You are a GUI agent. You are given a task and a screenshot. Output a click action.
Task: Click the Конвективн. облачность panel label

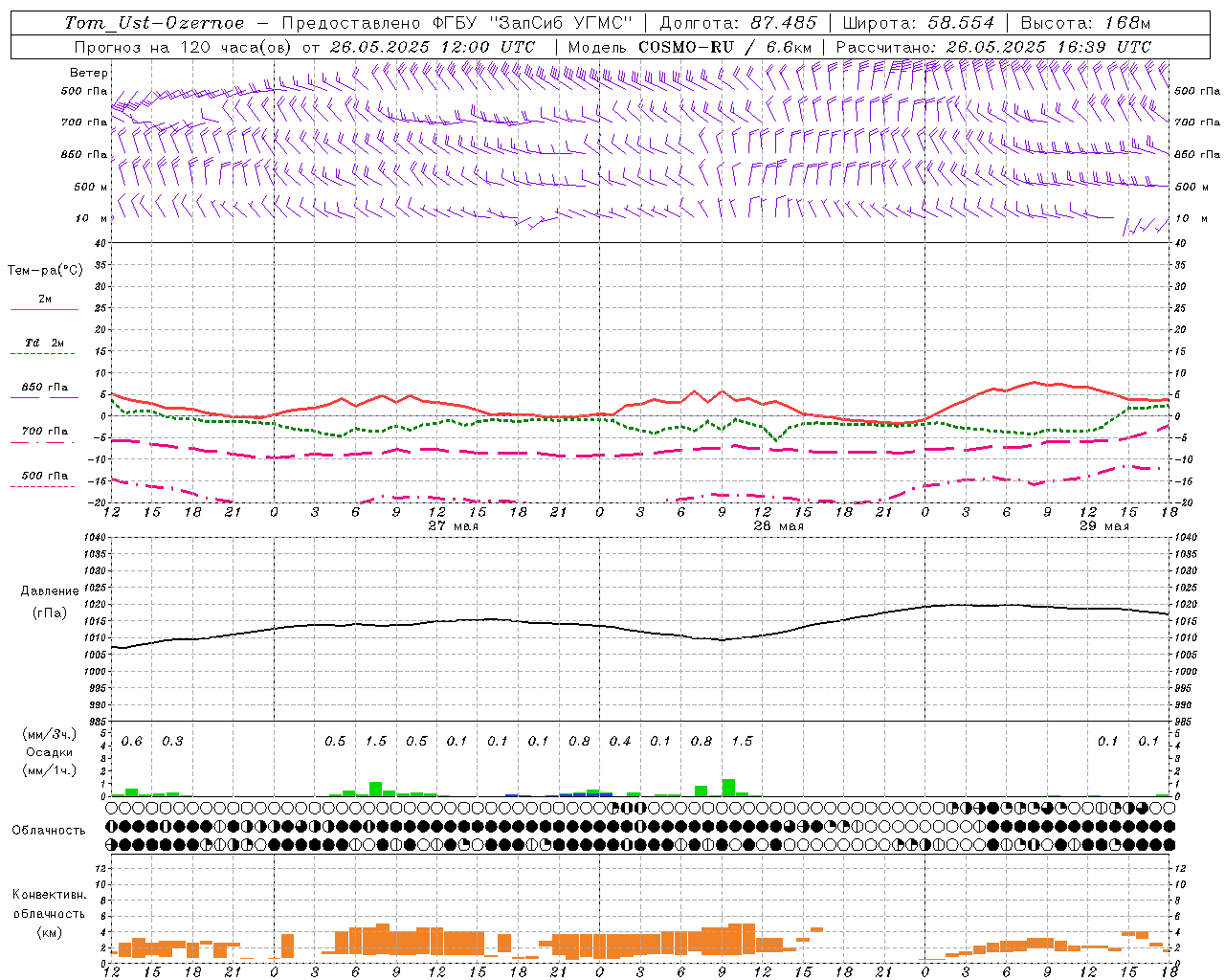49,903
